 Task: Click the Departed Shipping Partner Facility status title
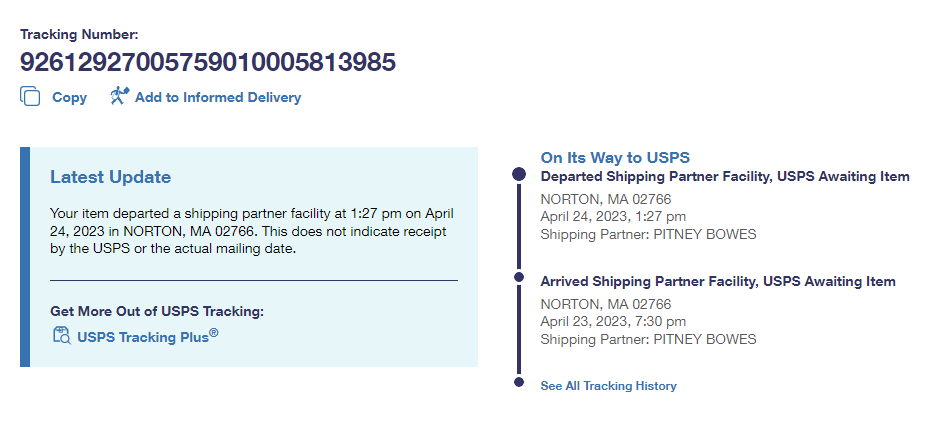tap(724, 177)
